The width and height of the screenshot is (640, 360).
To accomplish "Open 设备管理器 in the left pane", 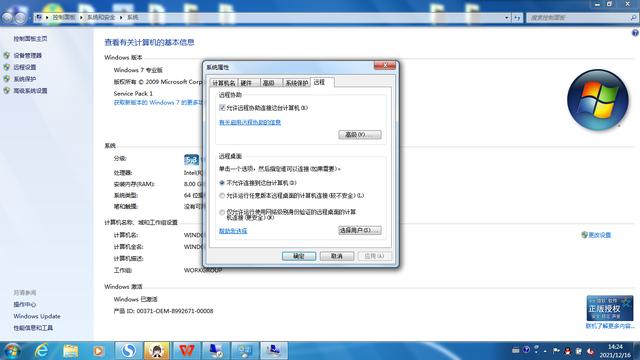I will (x=27, y=56).
